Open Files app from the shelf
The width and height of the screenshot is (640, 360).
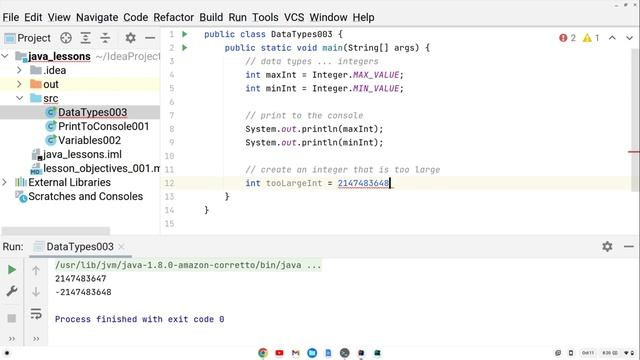point(312,353)
